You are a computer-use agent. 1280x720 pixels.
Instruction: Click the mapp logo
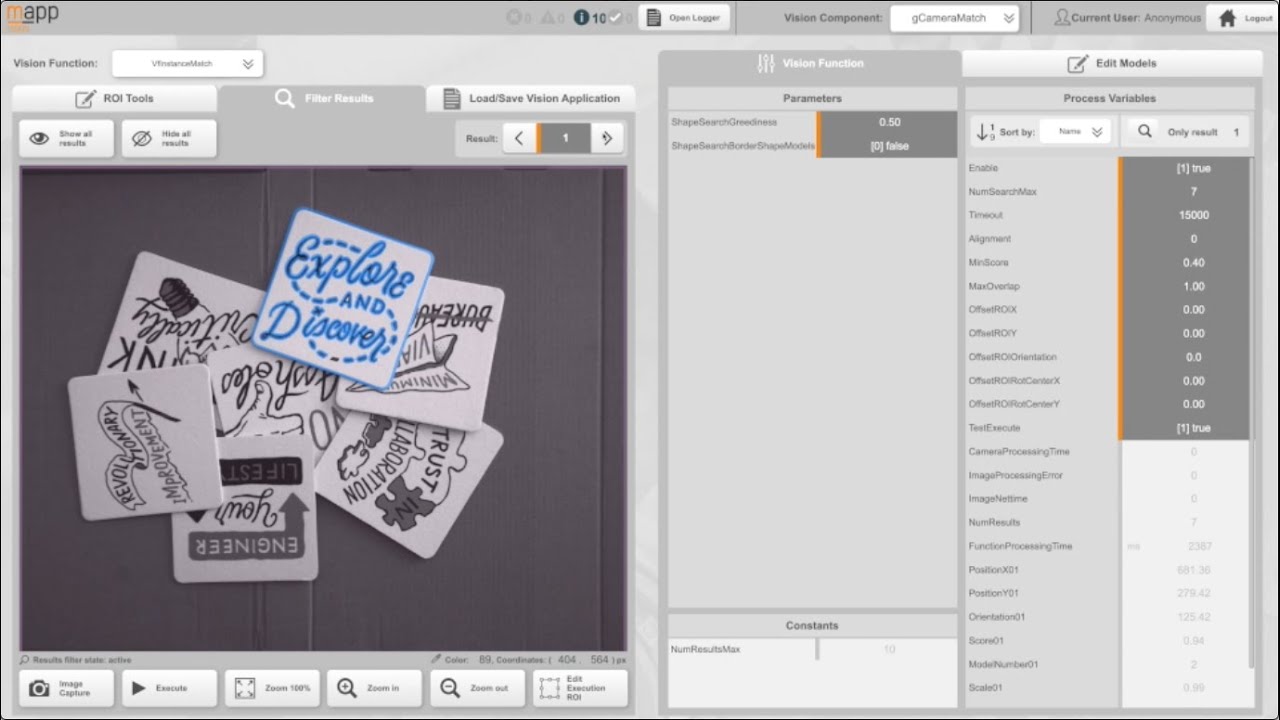tap(33, 15)
